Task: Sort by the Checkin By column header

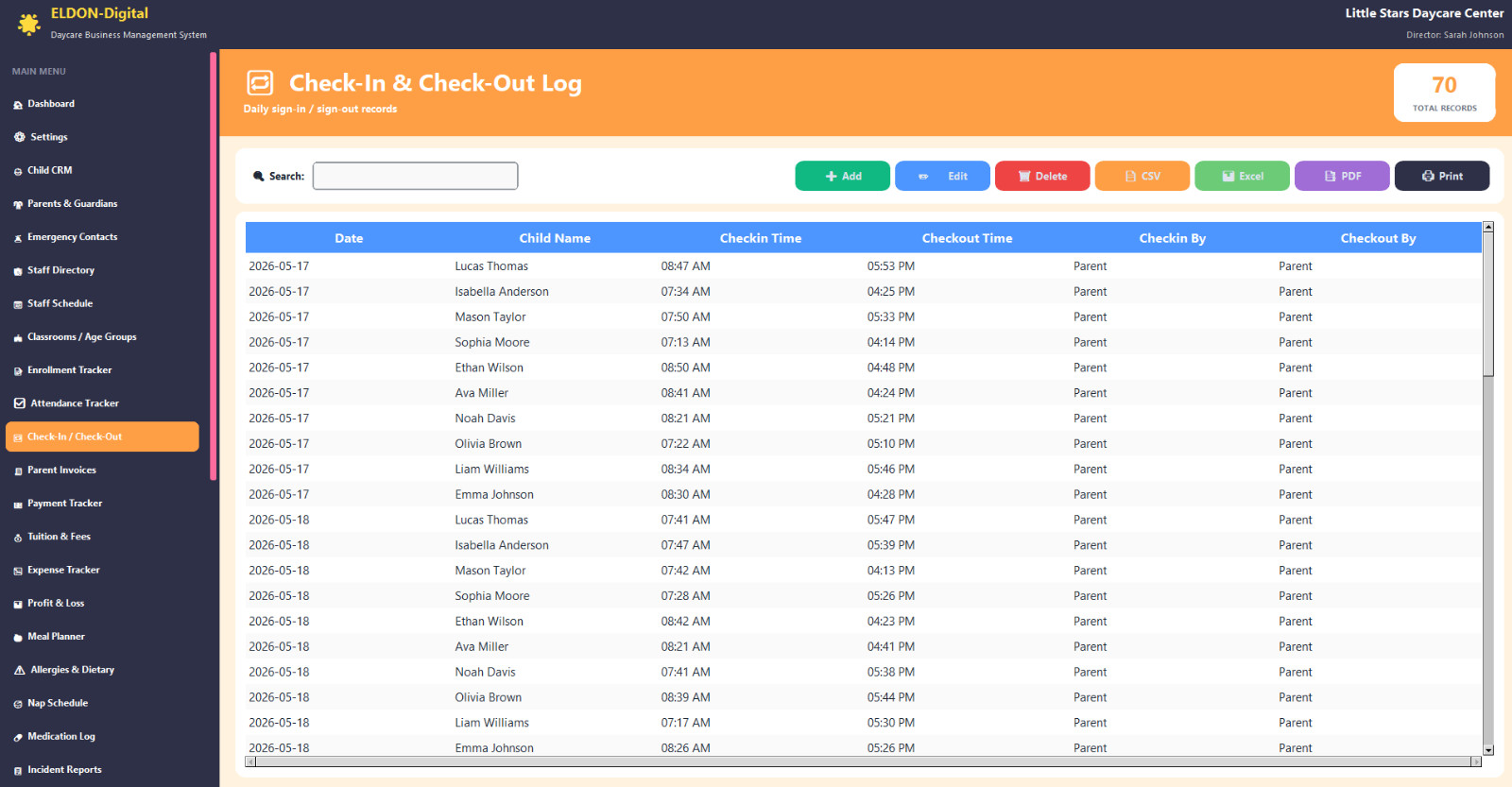Action: click(1173, 238)
